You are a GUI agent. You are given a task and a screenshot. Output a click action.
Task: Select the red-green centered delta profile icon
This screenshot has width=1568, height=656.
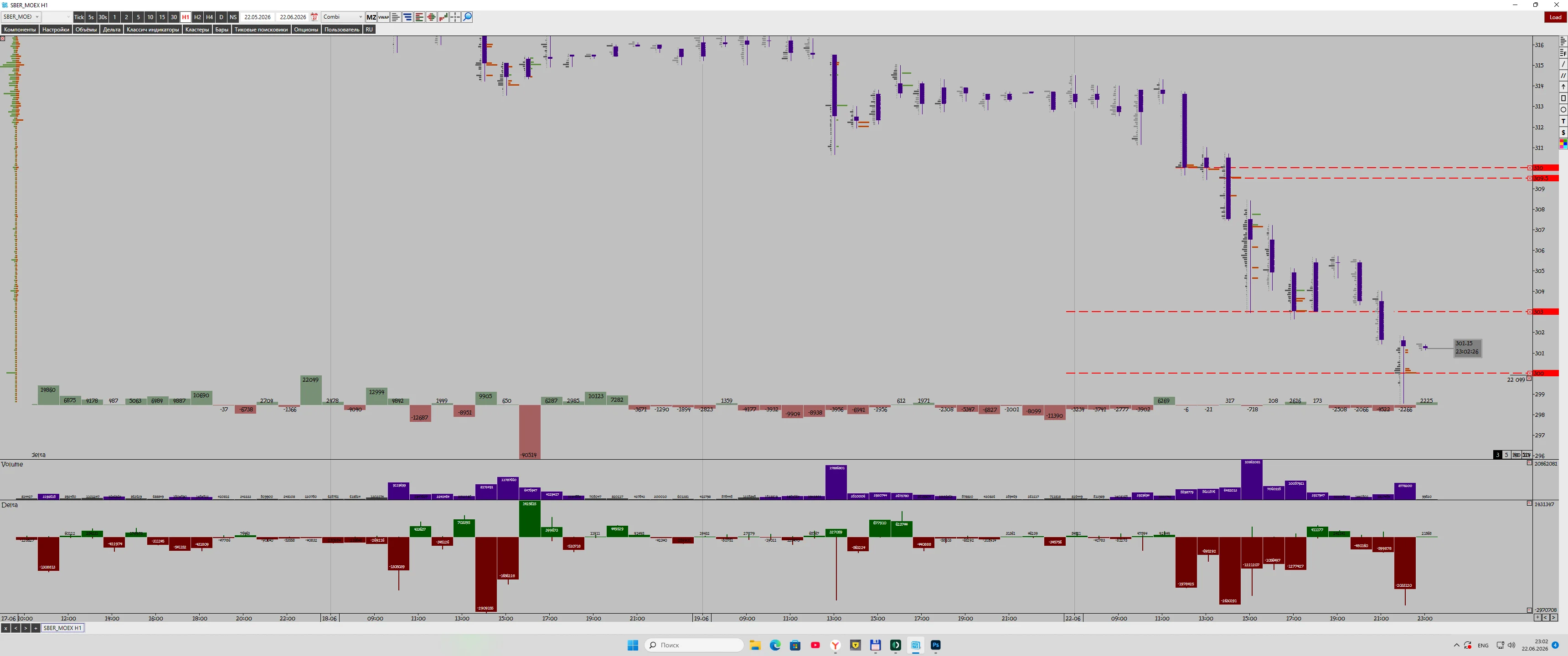432,17
